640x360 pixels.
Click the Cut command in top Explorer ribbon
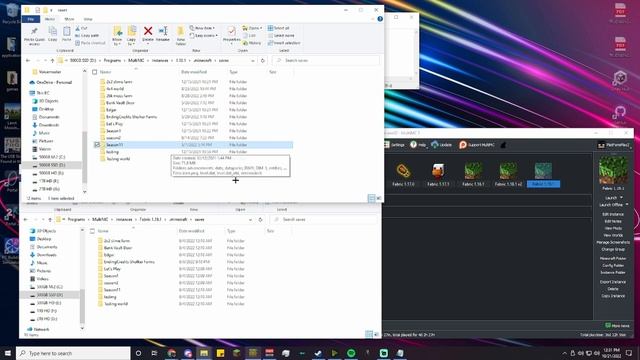tap(82, 28)
